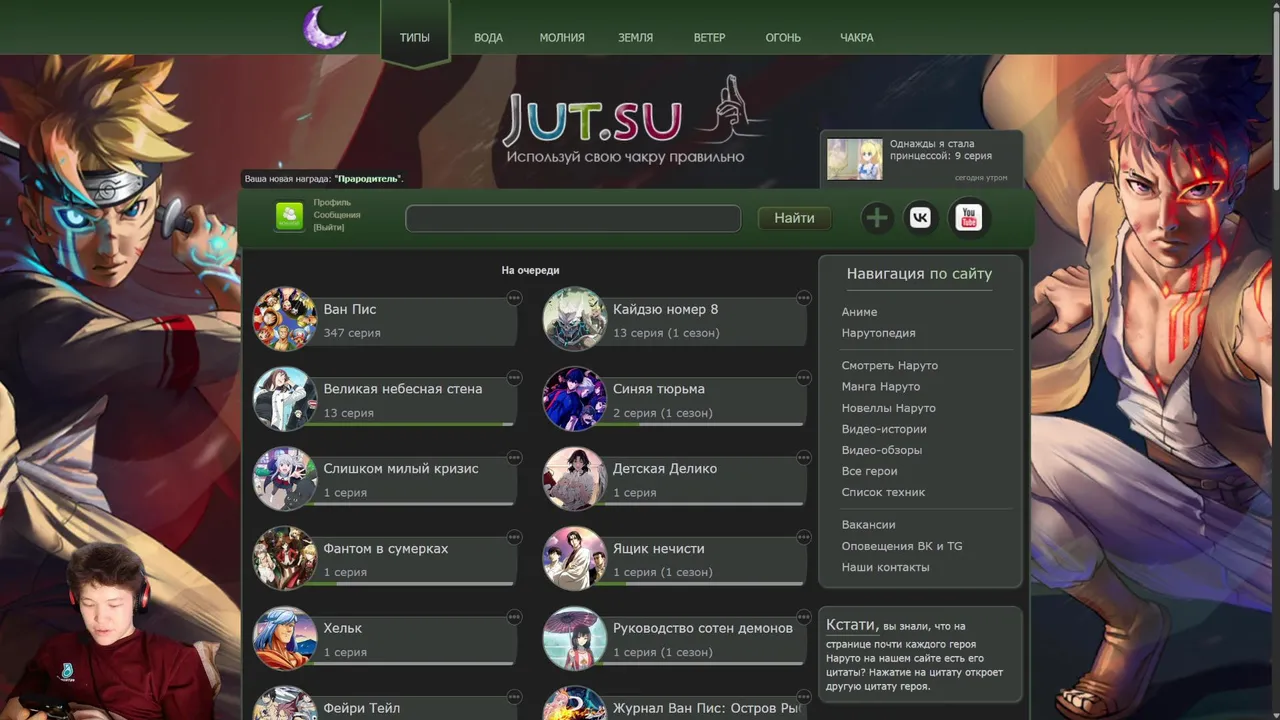Screen dimensions: 1280x720
Task: Open the Кайдзю номер 8 round thumbnail
Action: [x=575, y=319]
